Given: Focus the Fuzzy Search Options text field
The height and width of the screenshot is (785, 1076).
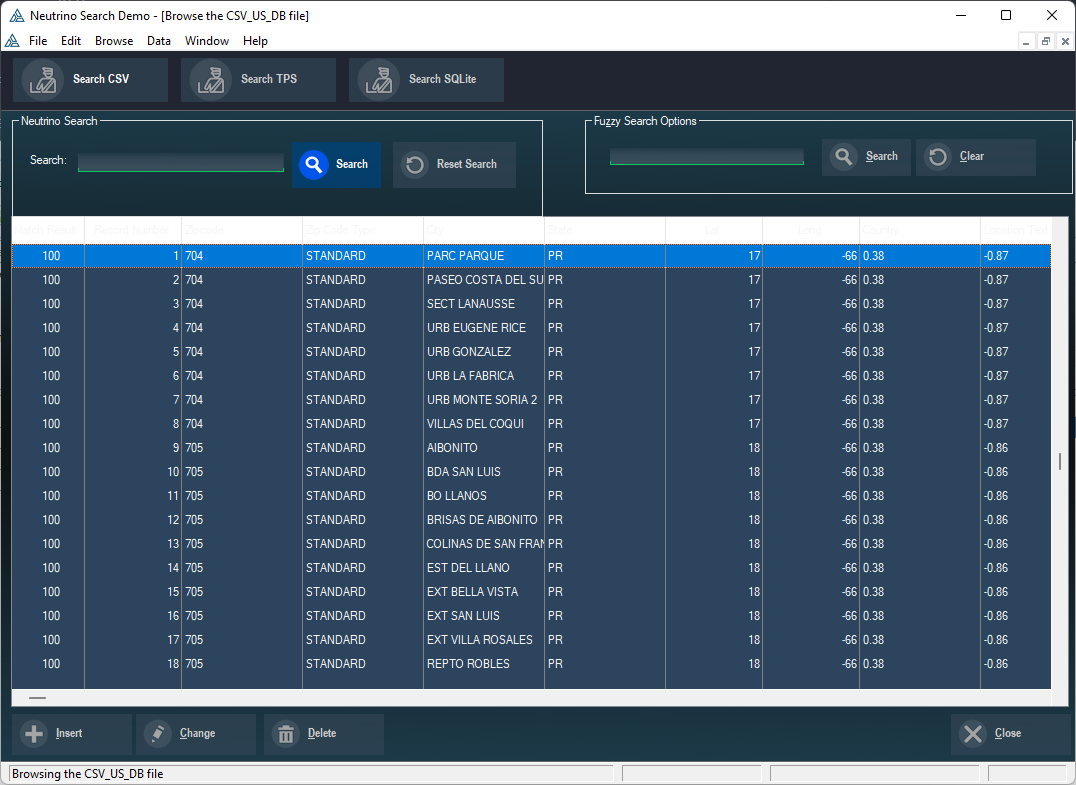Looking at the screenshot, I should point(706,156).
